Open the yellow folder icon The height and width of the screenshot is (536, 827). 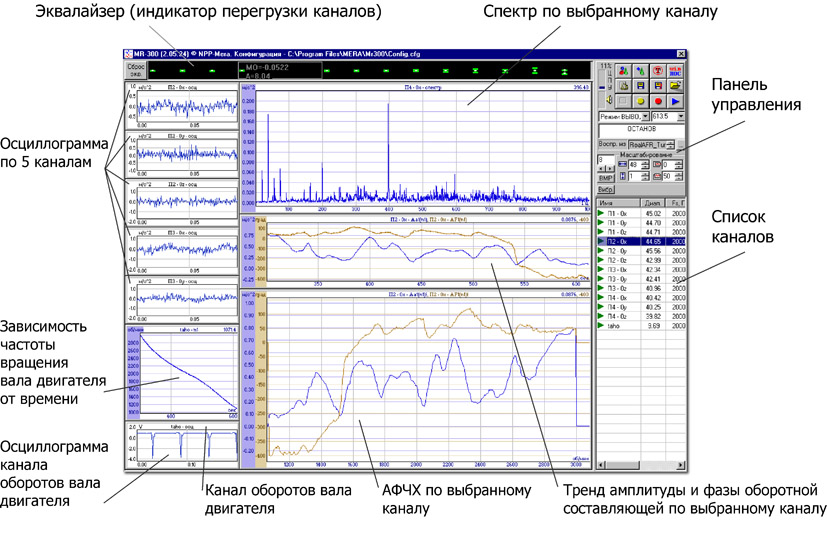[x=677, y=86]
